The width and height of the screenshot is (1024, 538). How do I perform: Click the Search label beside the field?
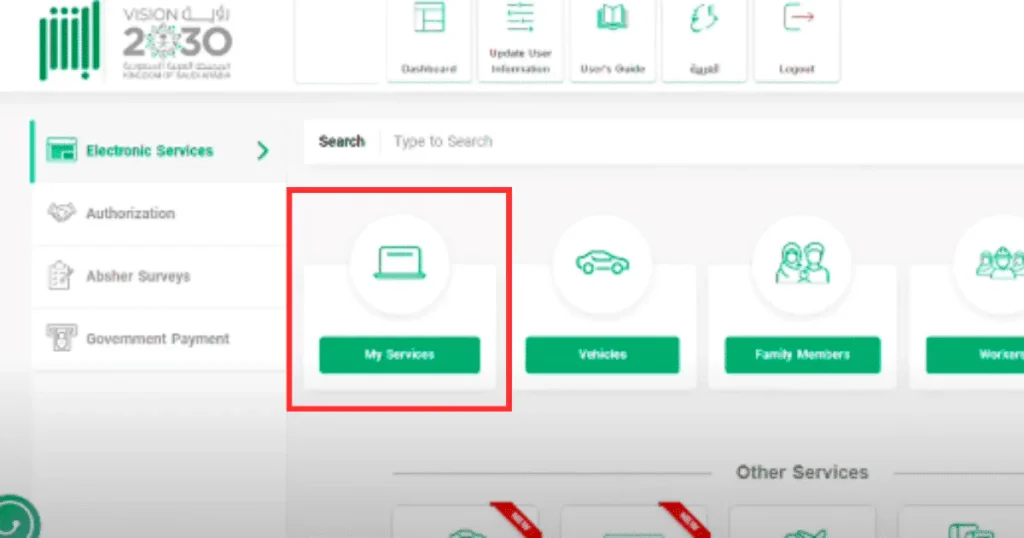[x=342, y=142]
